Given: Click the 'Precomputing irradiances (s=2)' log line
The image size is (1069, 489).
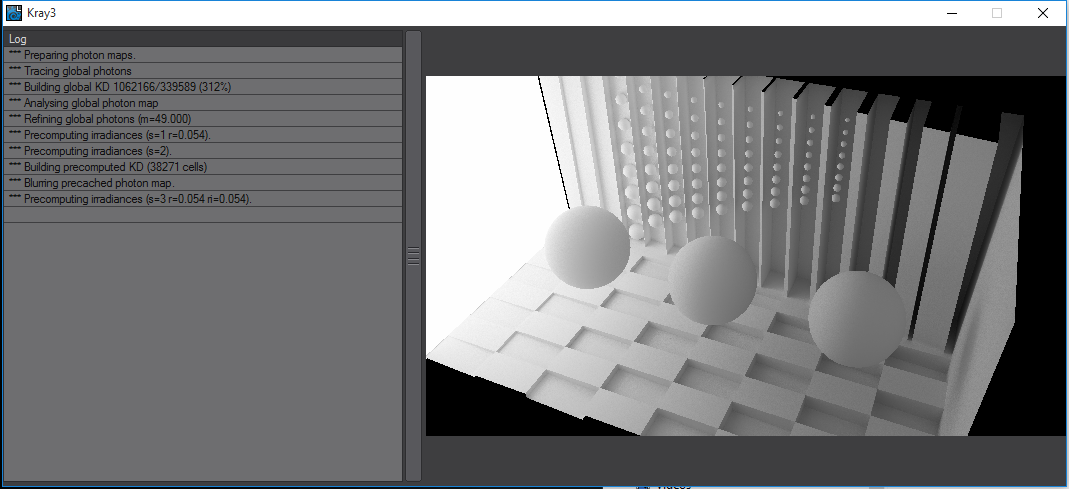Looking at the screenshot, I should click(203, 151).
